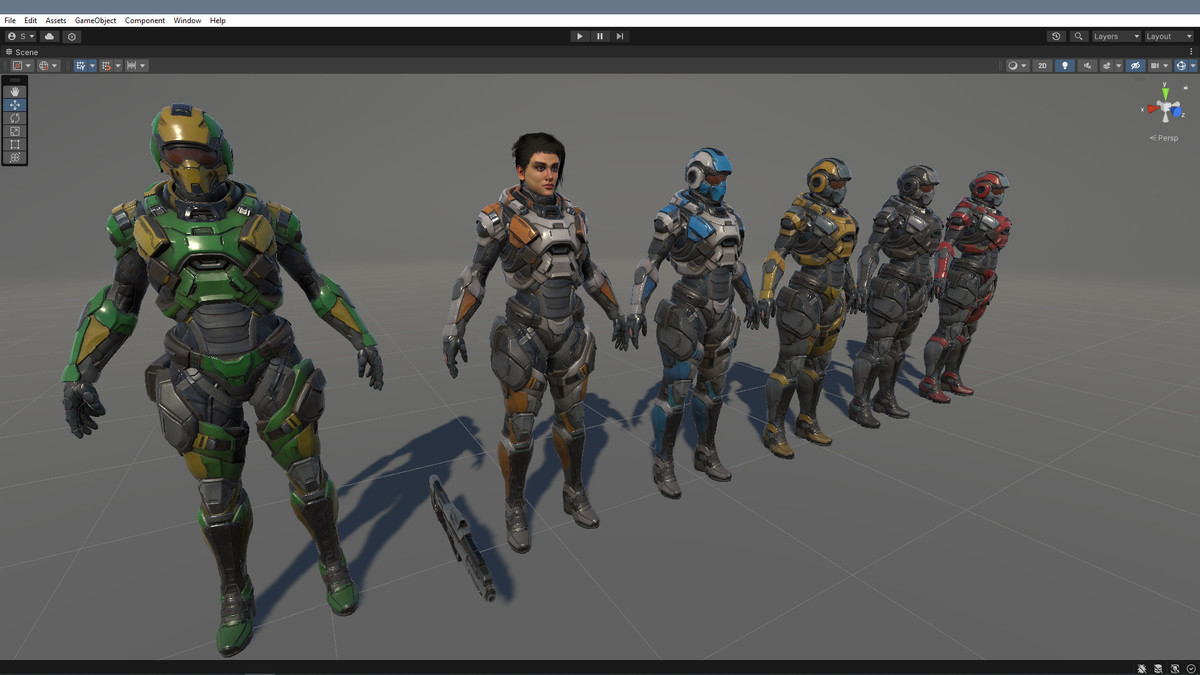Image resolution: width=1200 pixels, height=675 pixels.
Task: Open Unity Cloud services icon
Action: pyautogui.click(x=49, y=36)
